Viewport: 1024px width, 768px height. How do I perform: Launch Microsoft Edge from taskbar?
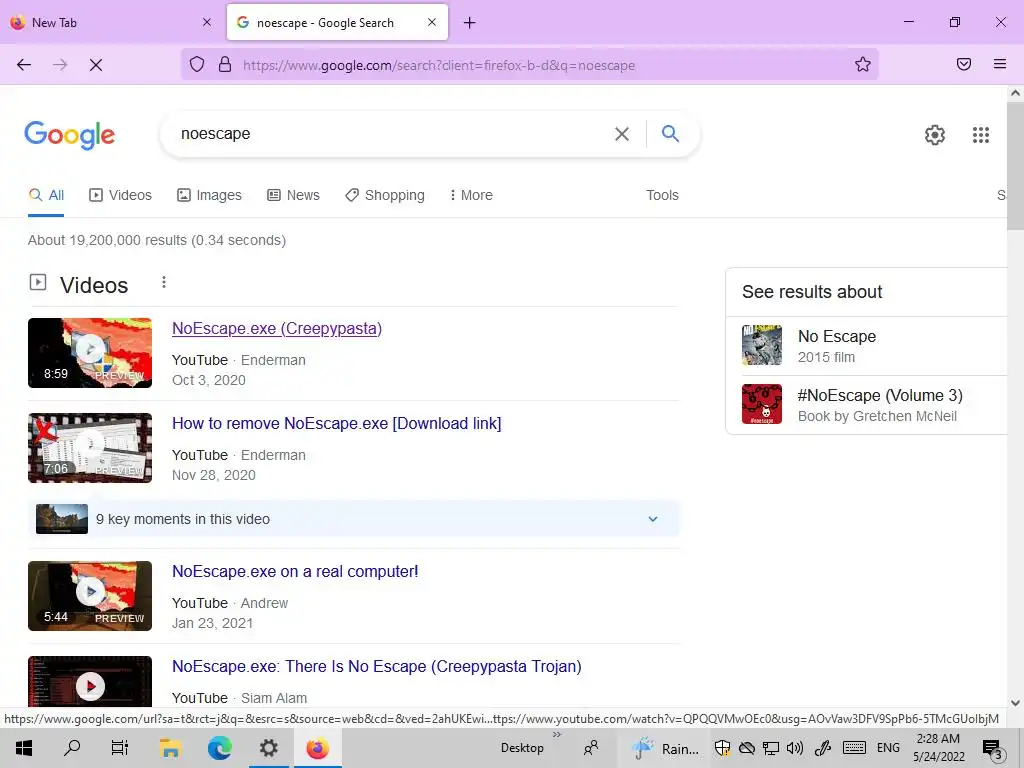click(219, 748)
